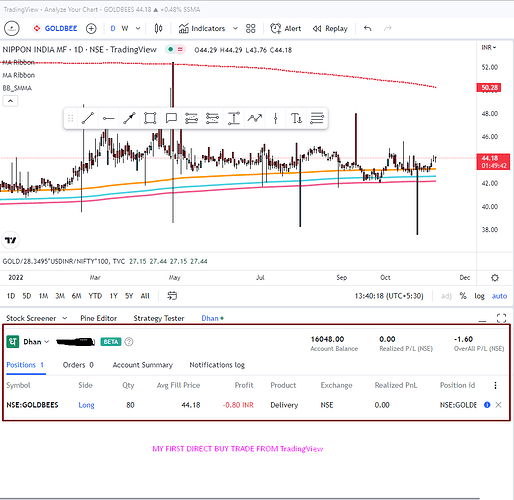Open the go to date icon
Screen dimensions: 514x500
tap(172, 296)
